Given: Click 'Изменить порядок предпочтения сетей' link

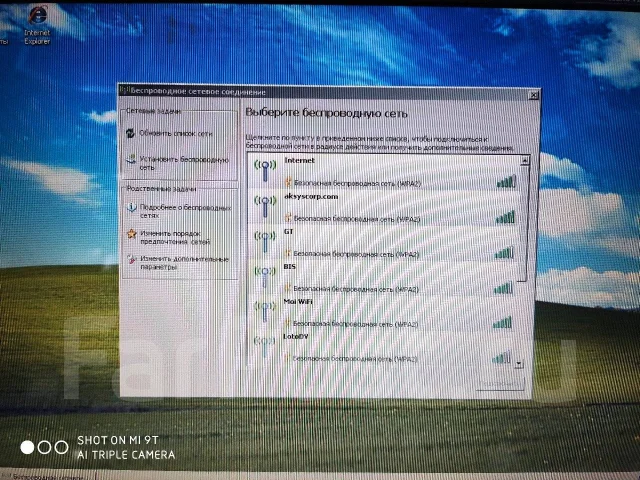Looking at the screenshot, I should pos(175,237).
